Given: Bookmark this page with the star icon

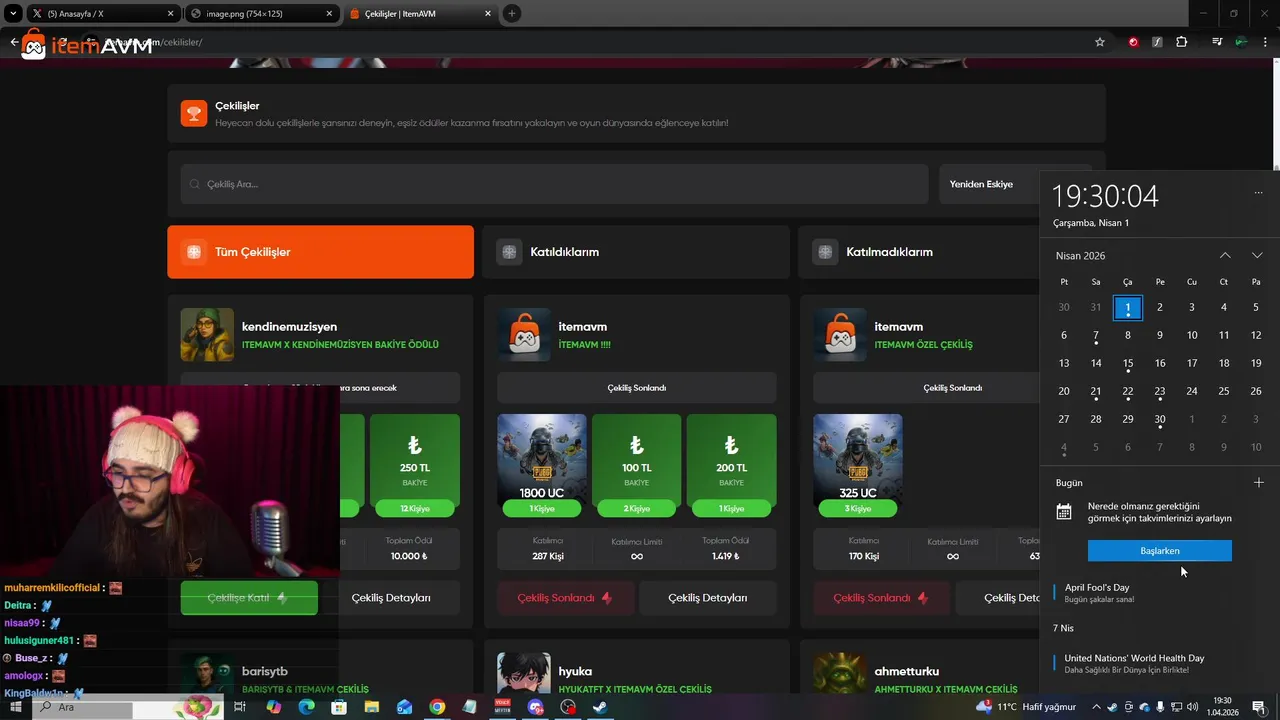Looking at the screenshot, I should 1100,42.
